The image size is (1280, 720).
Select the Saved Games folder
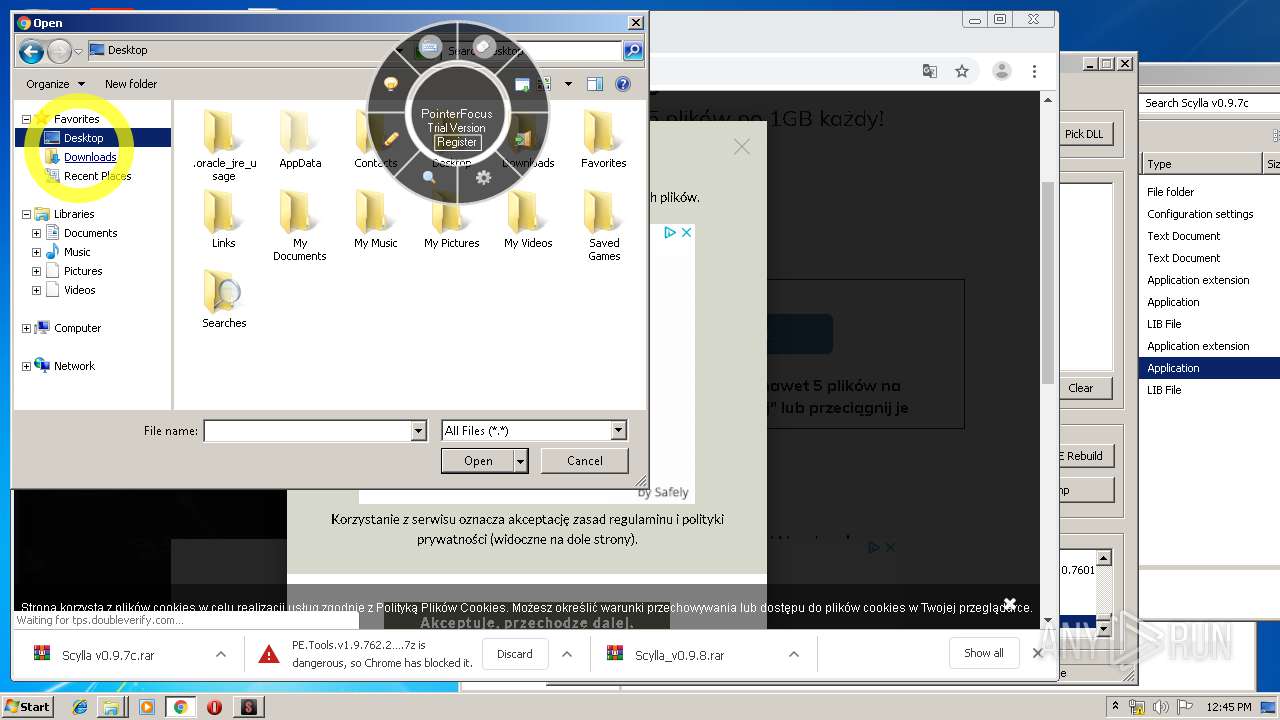(604, 225)
